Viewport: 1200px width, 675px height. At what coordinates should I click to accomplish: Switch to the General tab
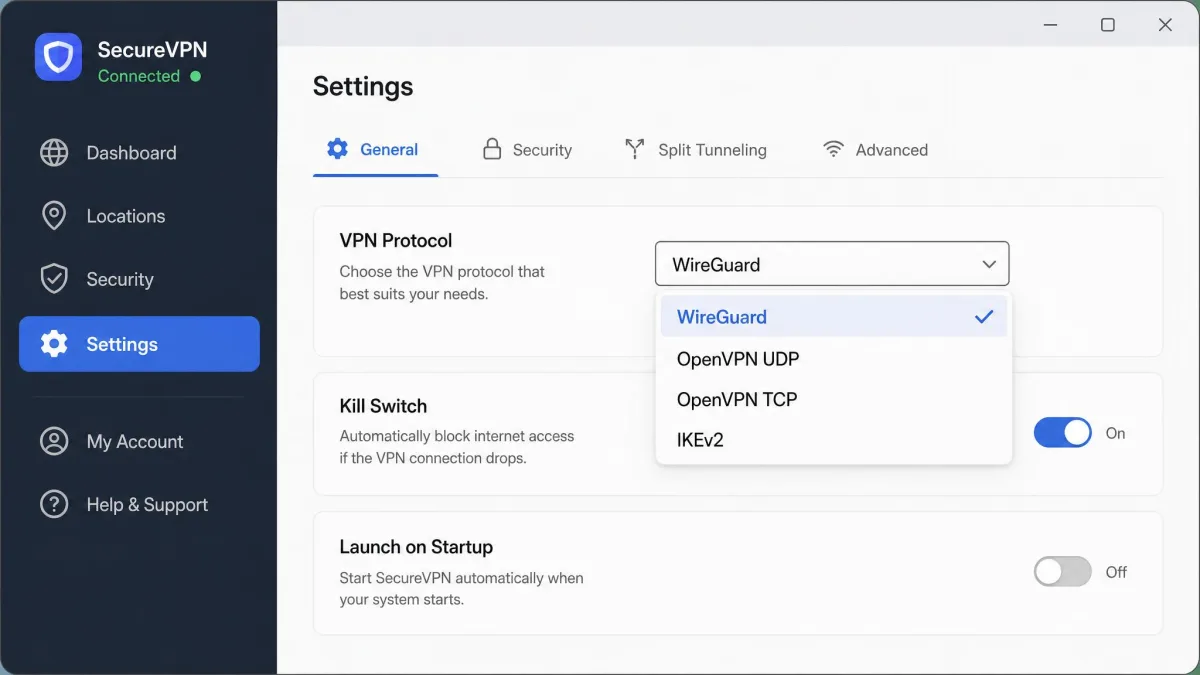[x=375, y=150]
